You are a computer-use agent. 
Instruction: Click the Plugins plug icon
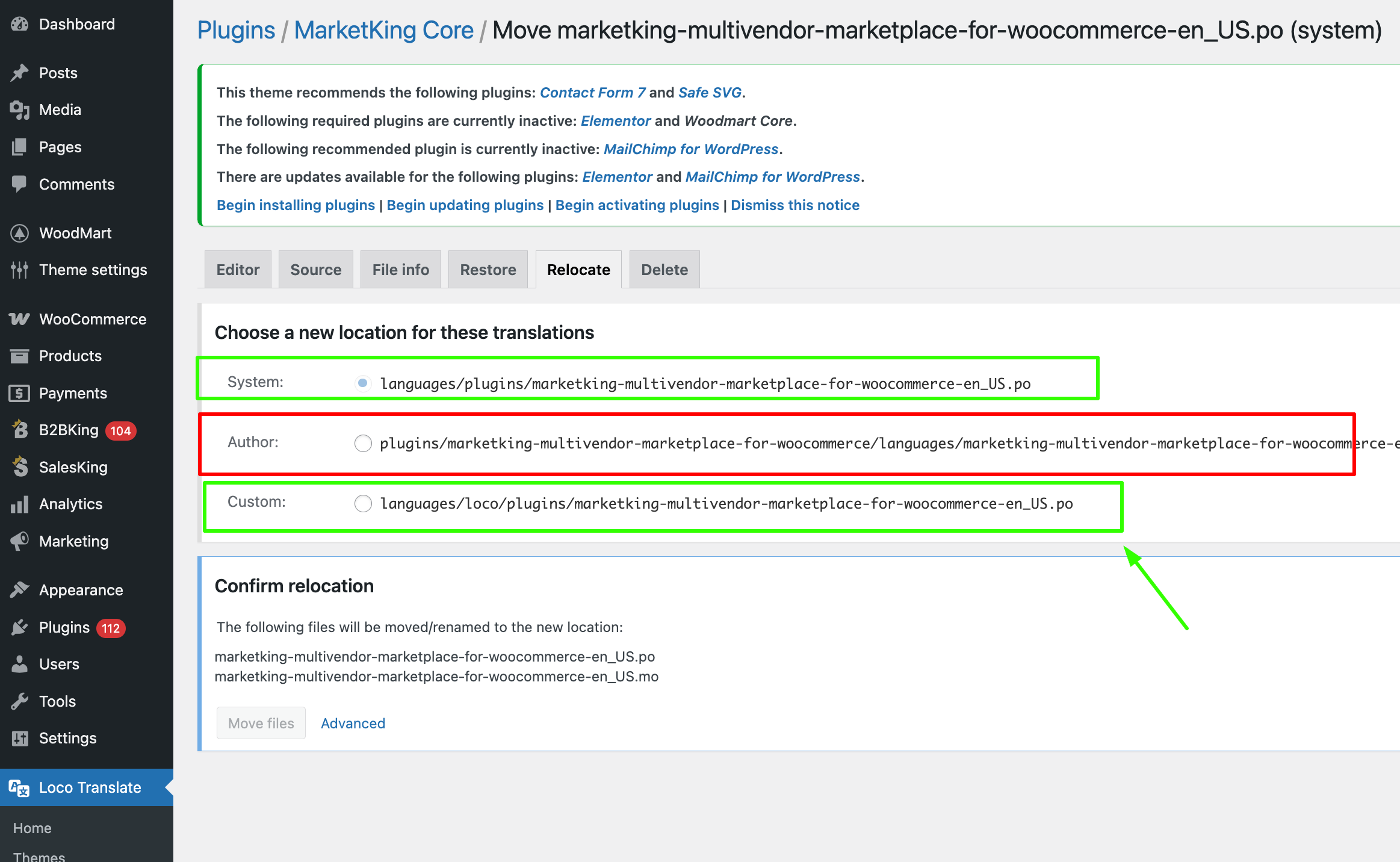19,627
